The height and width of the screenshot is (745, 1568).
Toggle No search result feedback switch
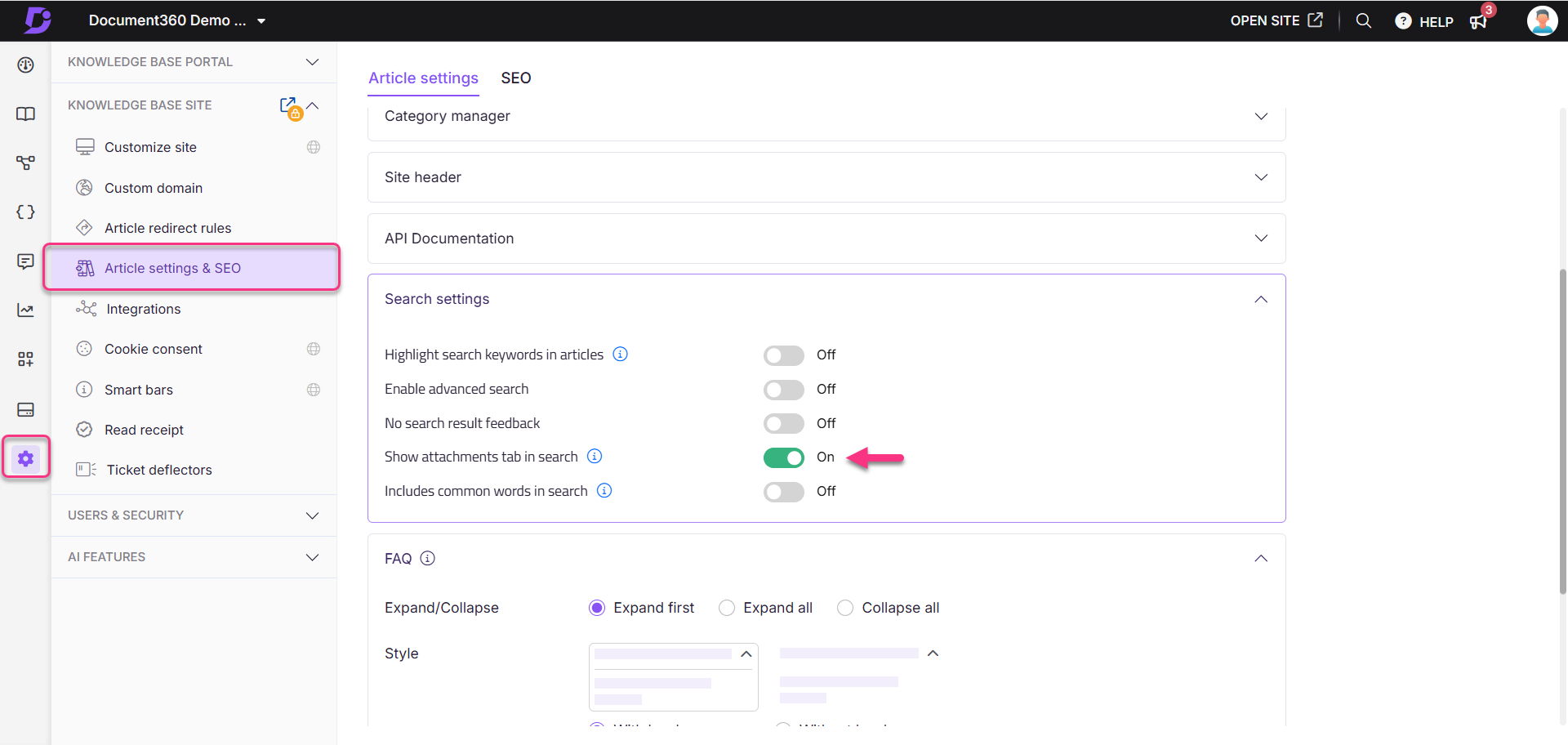(x=784, y=423)
